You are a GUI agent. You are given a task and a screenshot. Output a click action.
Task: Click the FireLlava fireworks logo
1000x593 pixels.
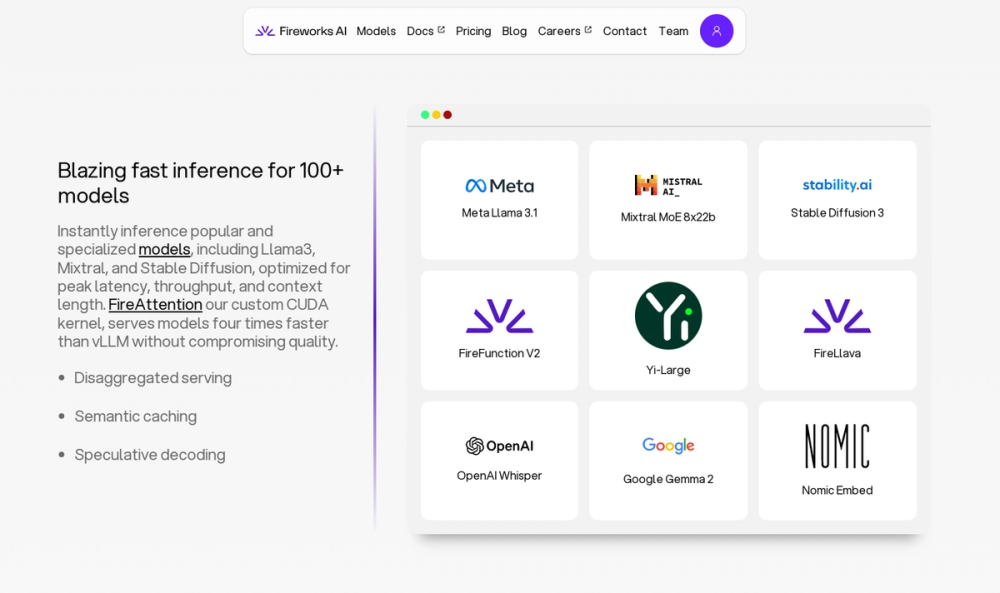[837, 316]
